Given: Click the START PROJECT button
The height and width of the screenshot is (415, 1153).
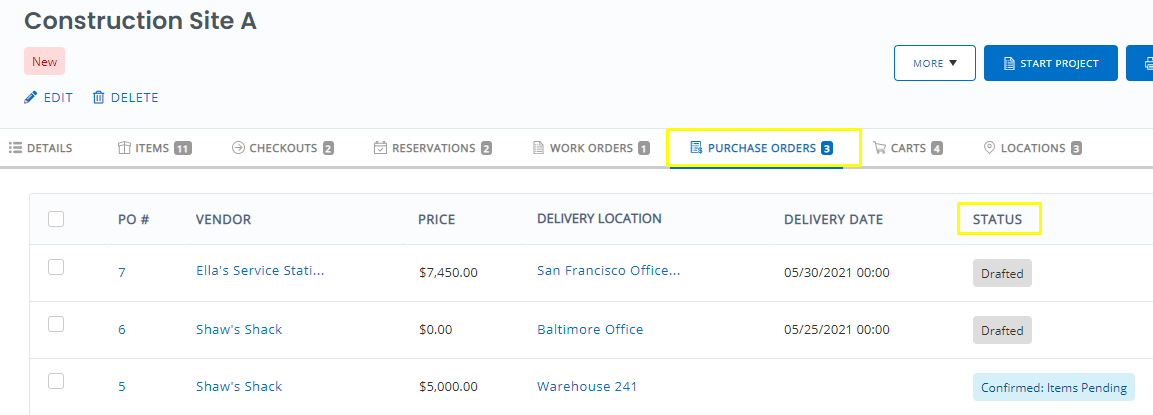Looking at the screenshot, I should click(x=1051, y=63).
